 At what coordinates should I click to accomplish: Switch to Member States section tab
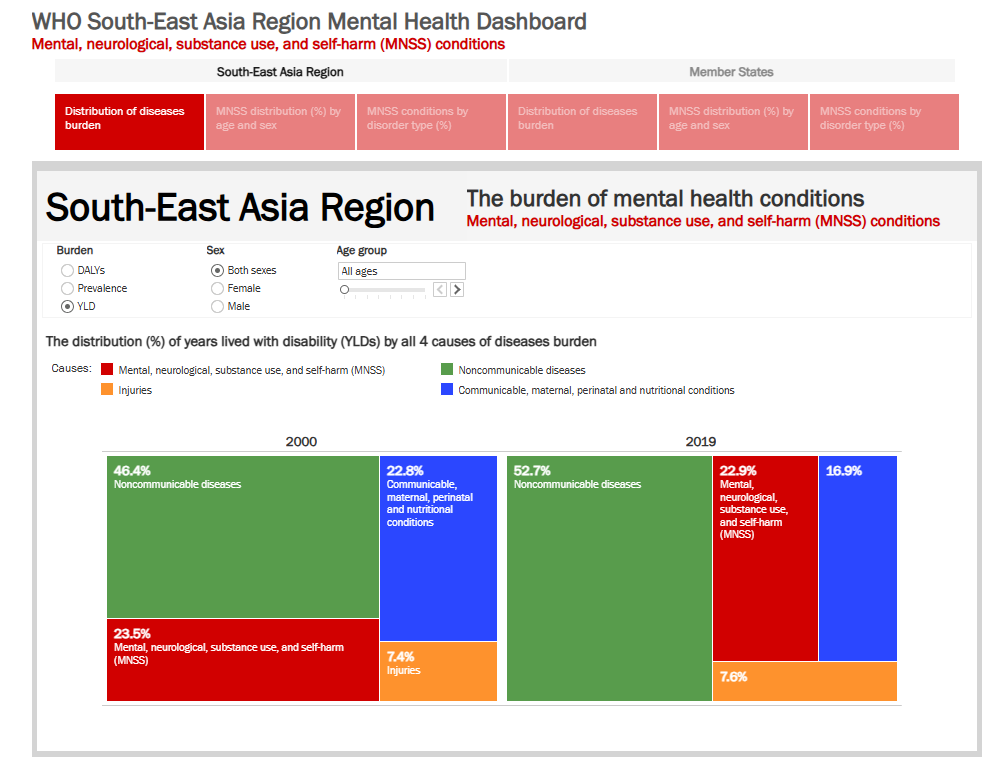point(732,71)
